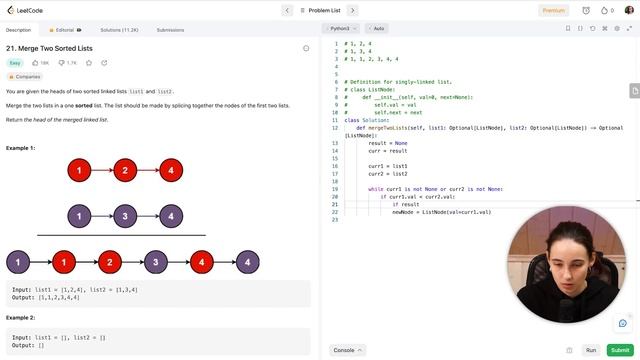Click the 'class Solution:' code line
The width and height of the screenshot is (640, 360).
(367, 120)
